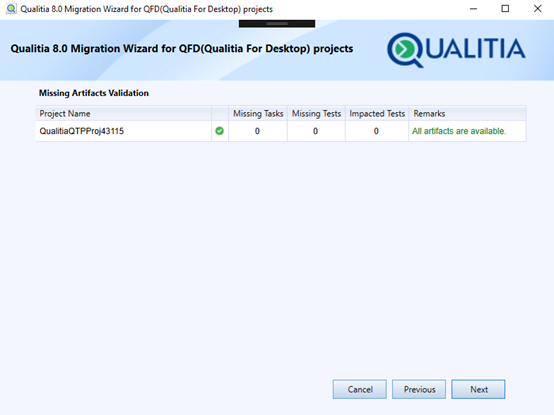Click the Impacted Tests value cell
Image resolution: width=554 pixels, height=415 pixels.
point(376,131)
